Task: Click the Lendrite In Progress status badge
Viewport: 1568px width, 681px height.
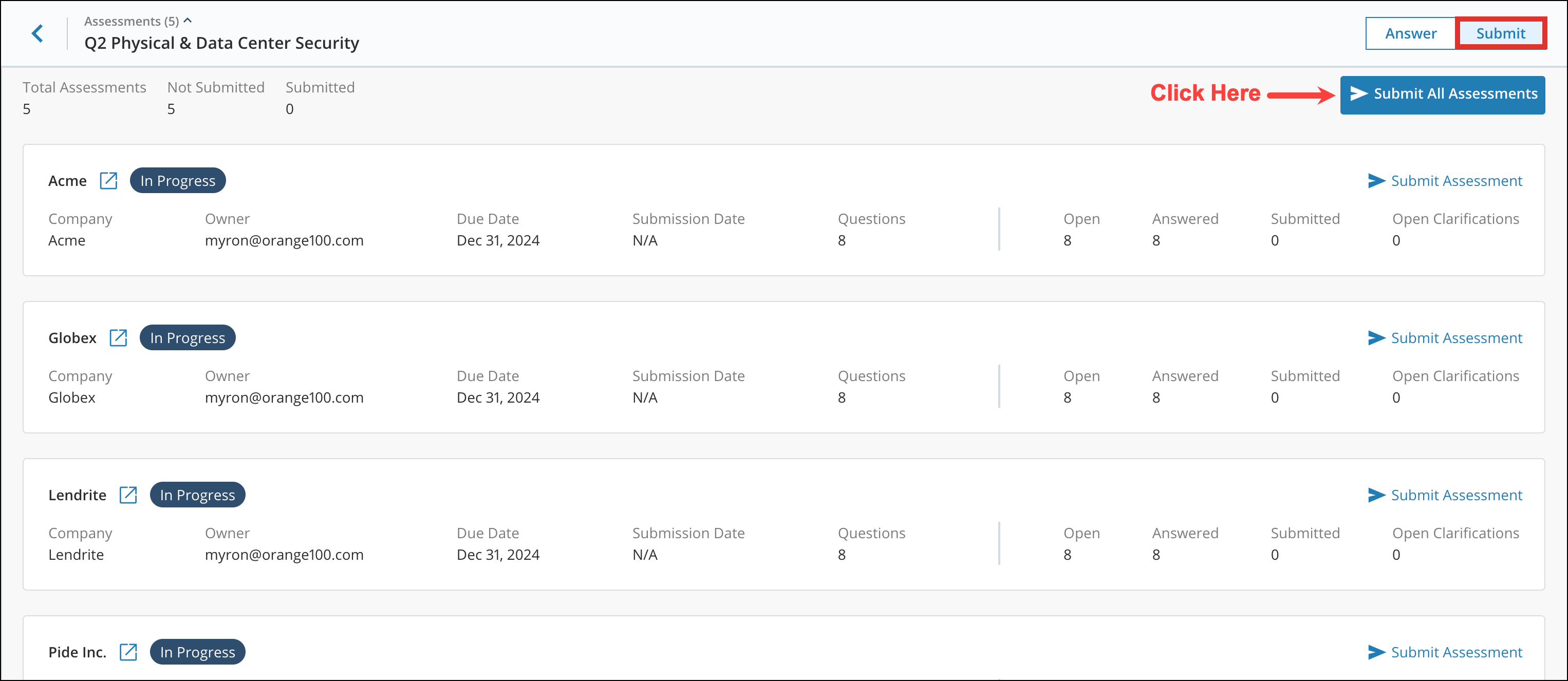Action: (197, 495)
